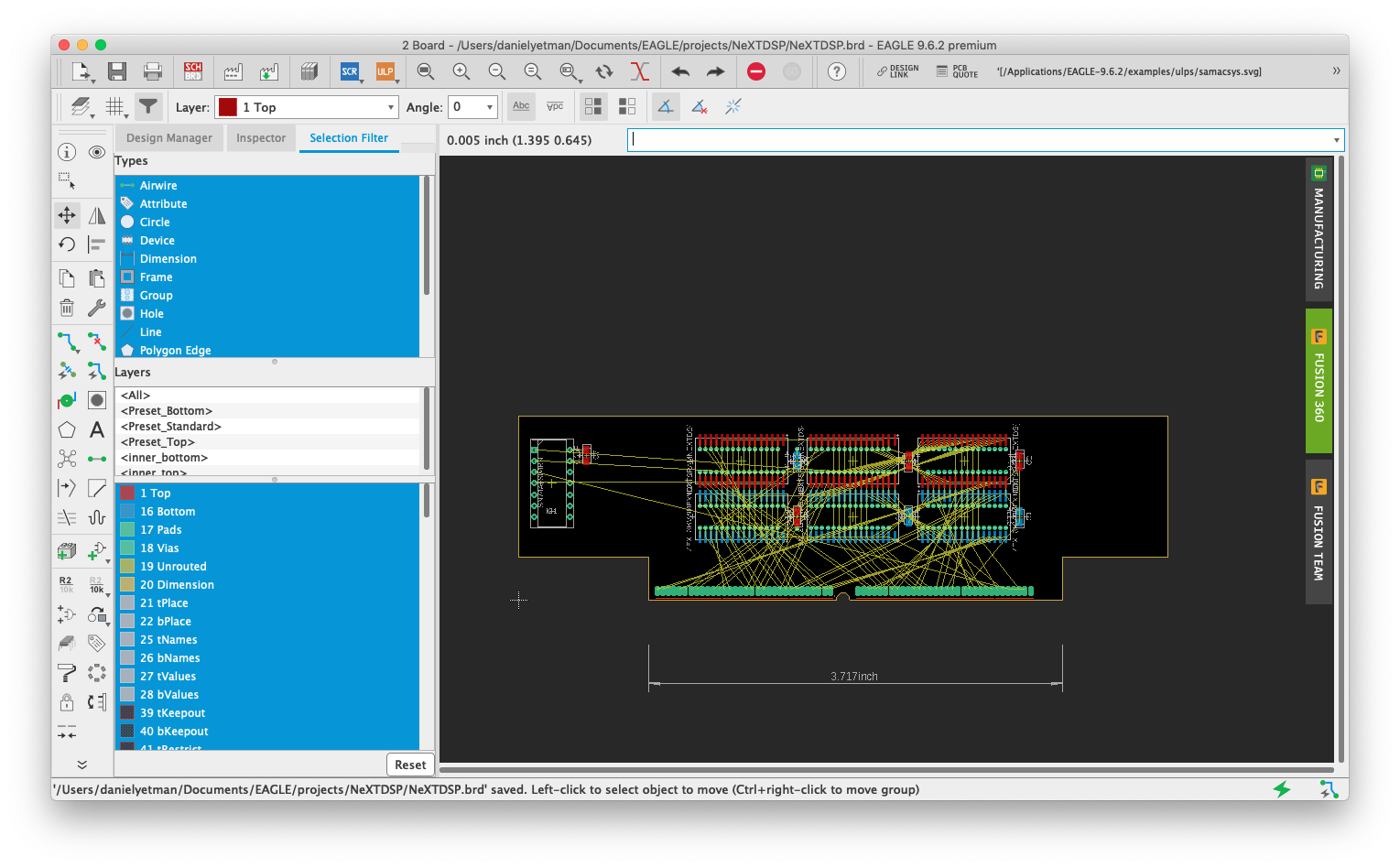Viewport: 1400px width, 868px height.
Task: Click the red color swatch for 1 Top layer
Action: tap(128, 493)
